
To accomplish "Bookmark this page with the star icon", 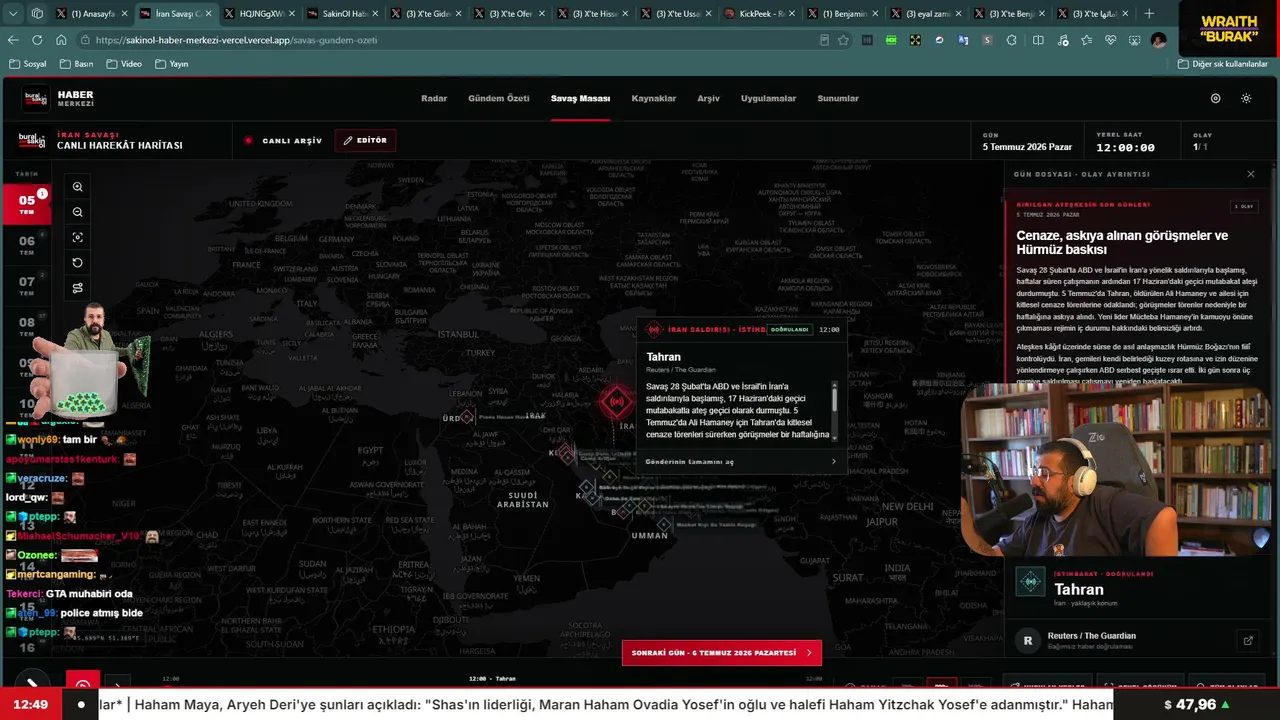I will pos(843,40).
